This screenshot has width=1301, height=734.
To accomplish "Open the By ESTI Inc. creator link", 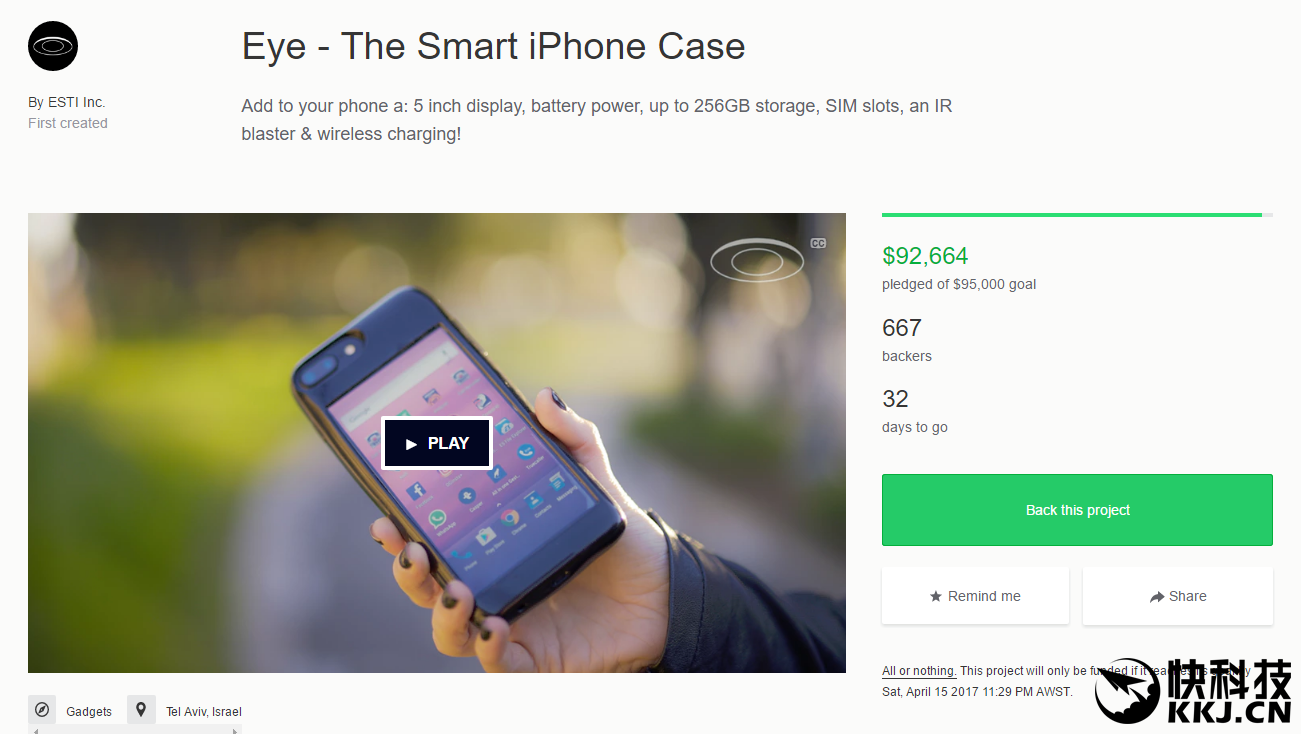I will pos(67,102).
